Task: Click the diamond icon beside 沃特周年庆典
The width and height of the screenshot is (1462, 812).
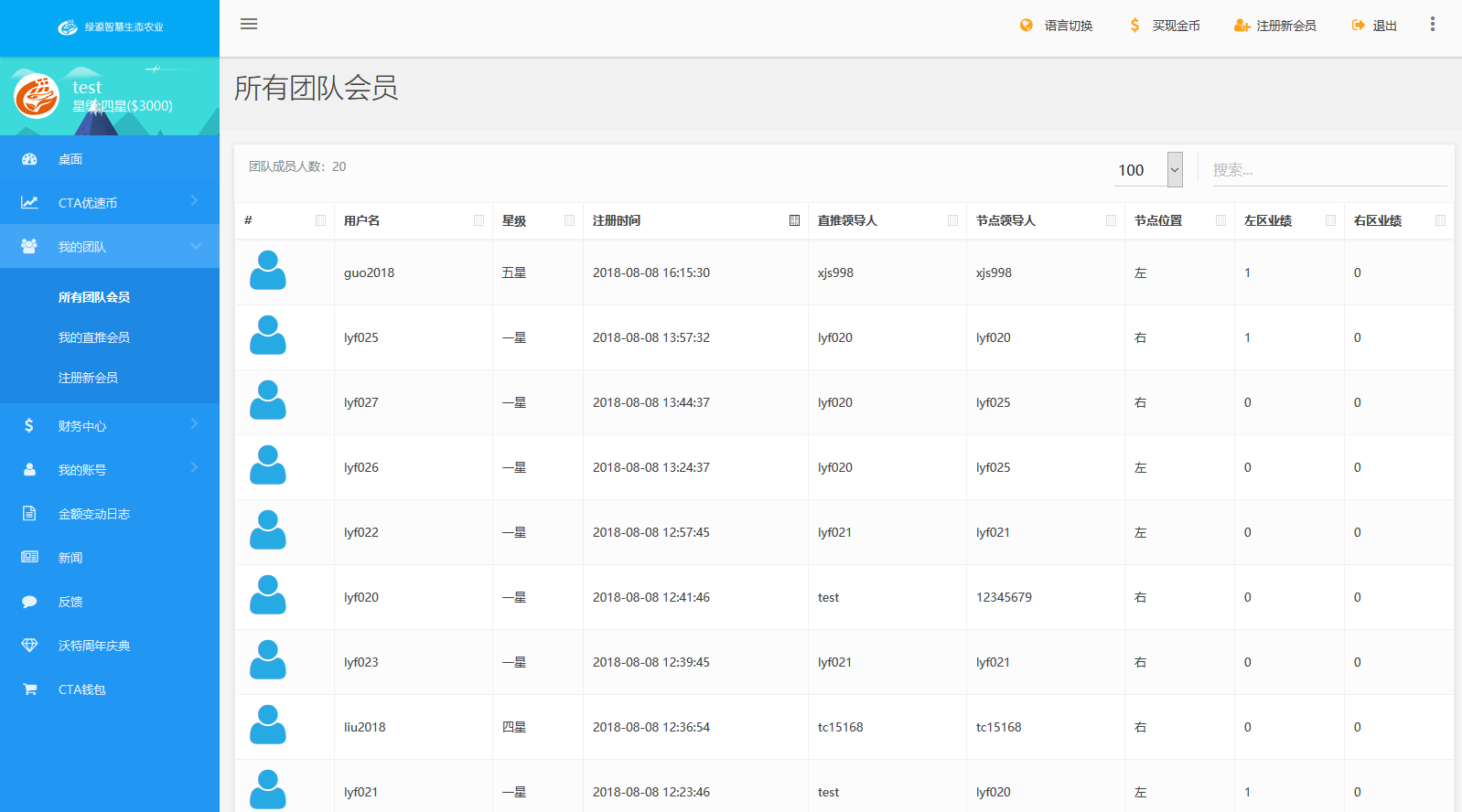Action: click(29, 646)
